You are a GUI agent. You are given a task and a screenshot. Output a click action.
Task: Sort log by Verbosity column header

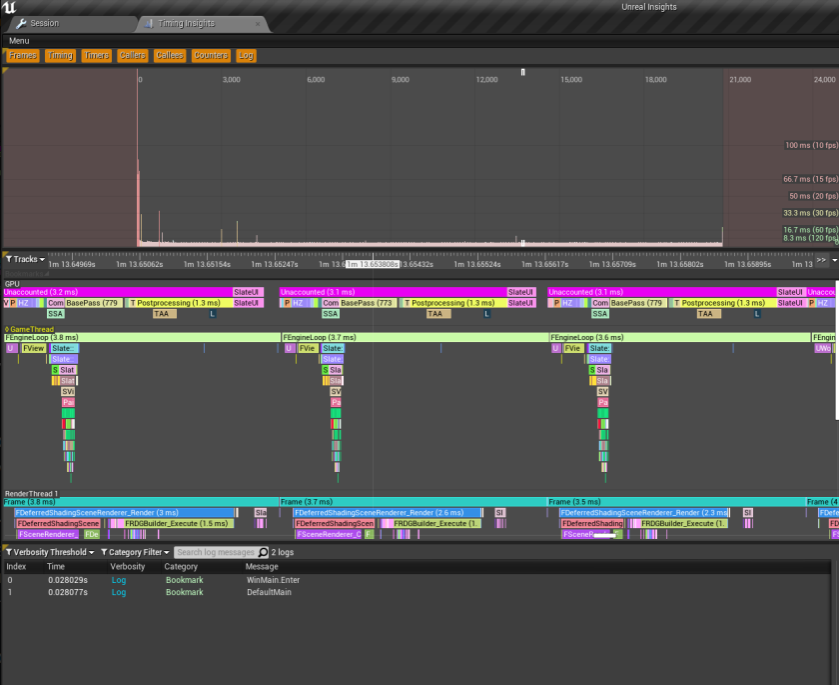[x=127, y=566]
